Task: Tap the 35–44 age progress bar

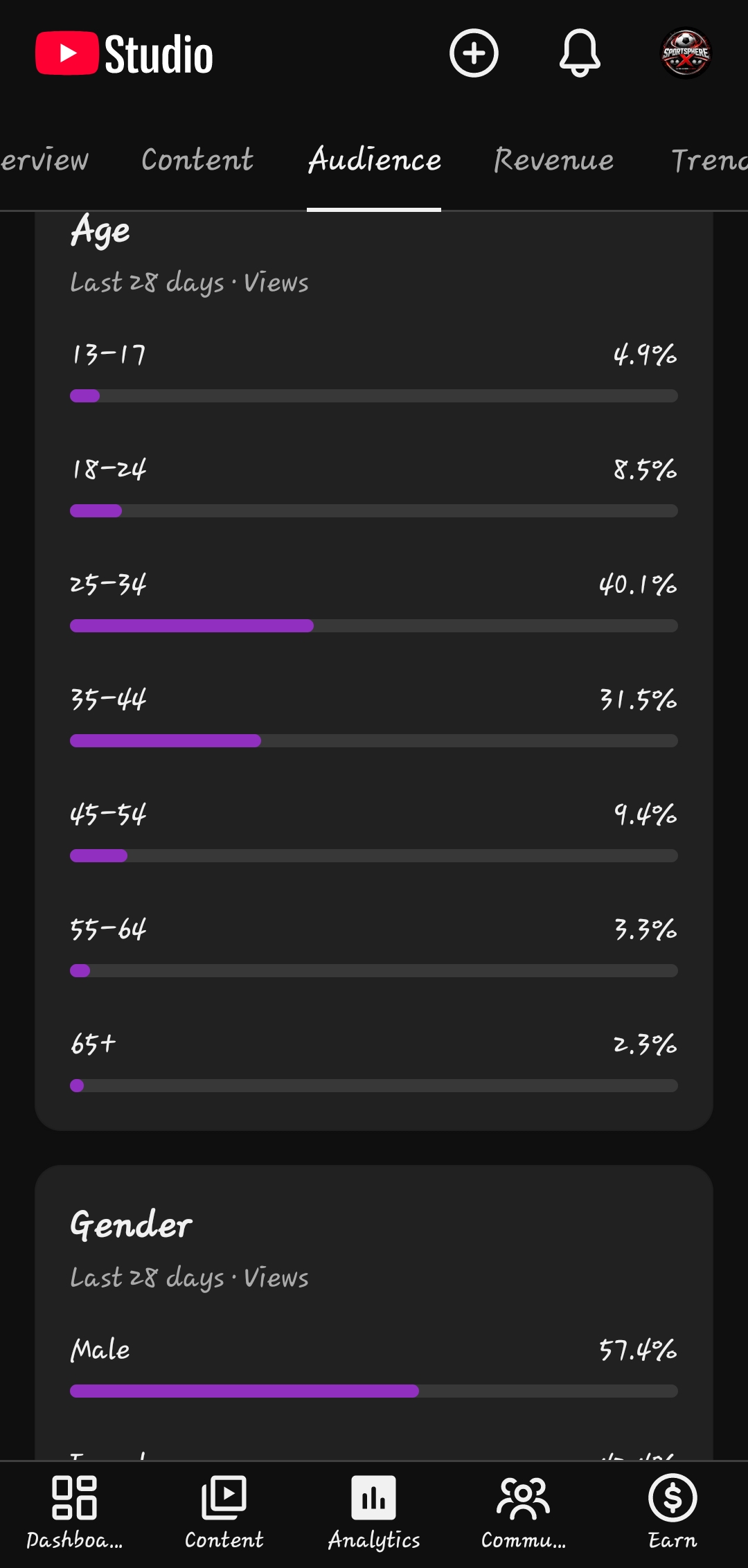Action: click(374, 741)
